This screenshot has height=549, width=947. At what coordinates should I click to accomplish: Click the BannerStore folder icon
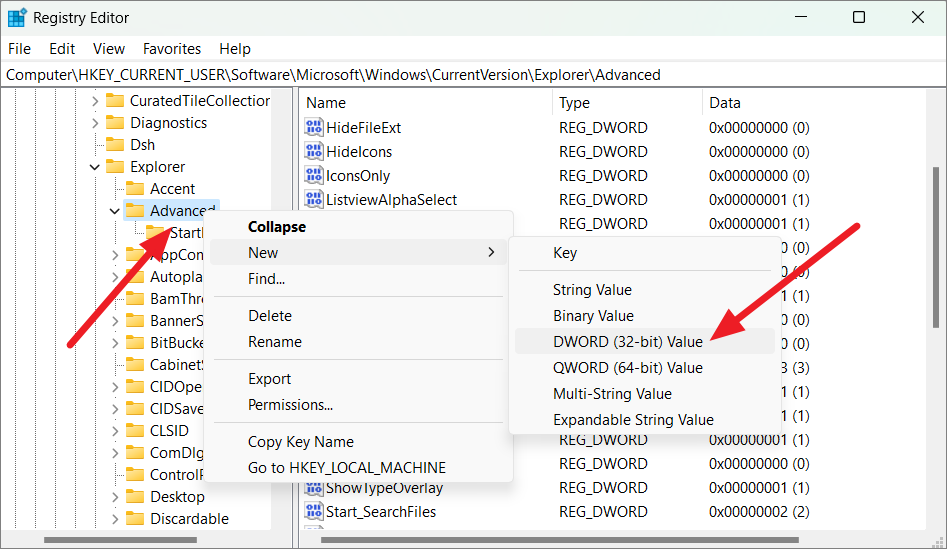(x=135, y=321)
